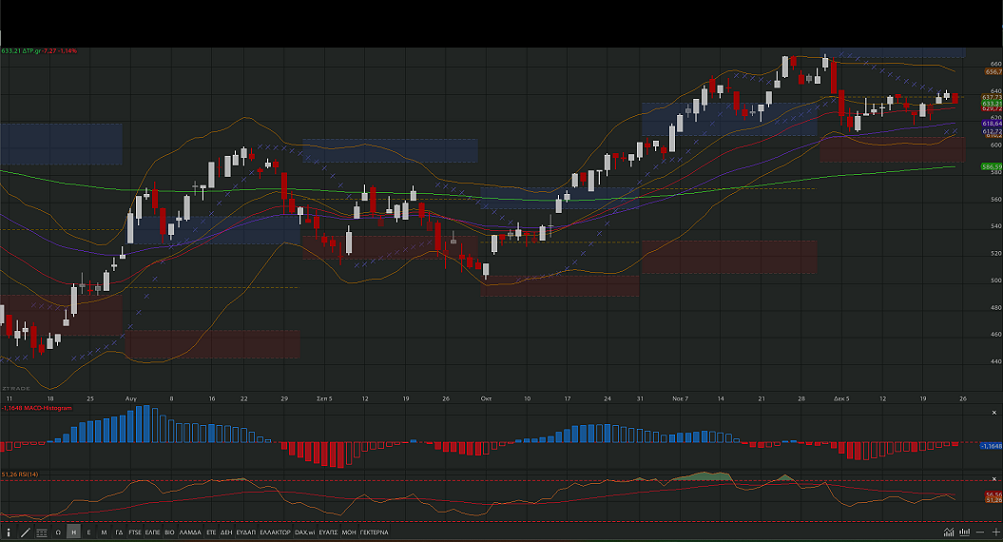Click the Δεκ 5 date on time axis

point(842,399)
